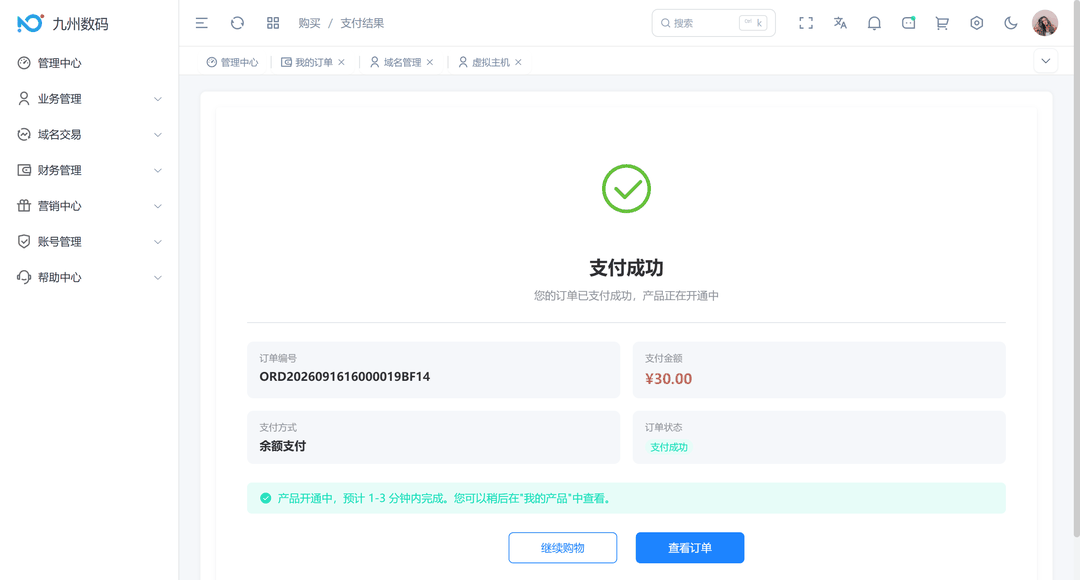Viewport: 1080px width, 580px height.
Task: Open the grid apps icon
Action: (273, 23)
